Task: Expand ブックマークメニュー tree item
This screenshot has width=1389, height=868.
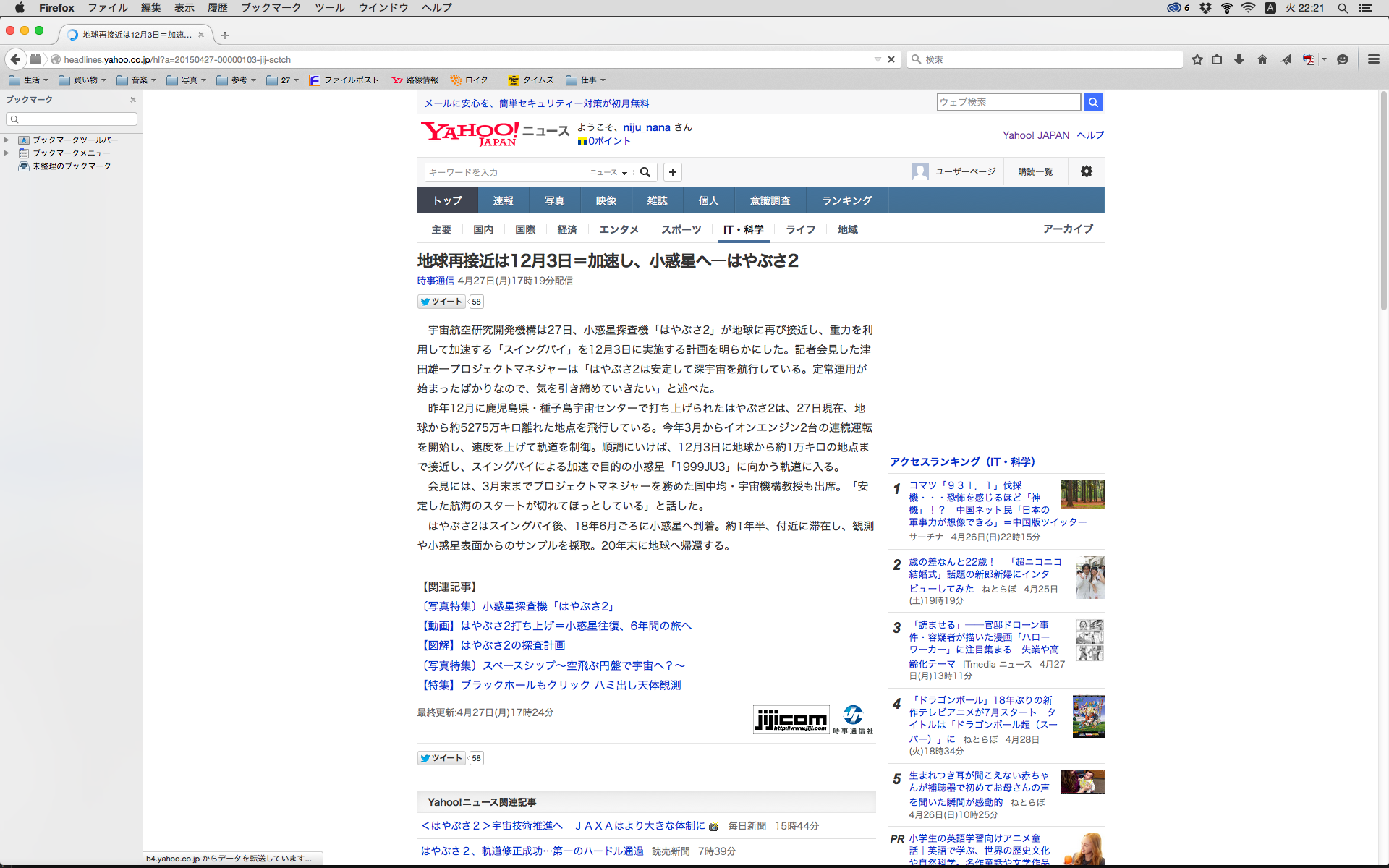Action: 7,153
